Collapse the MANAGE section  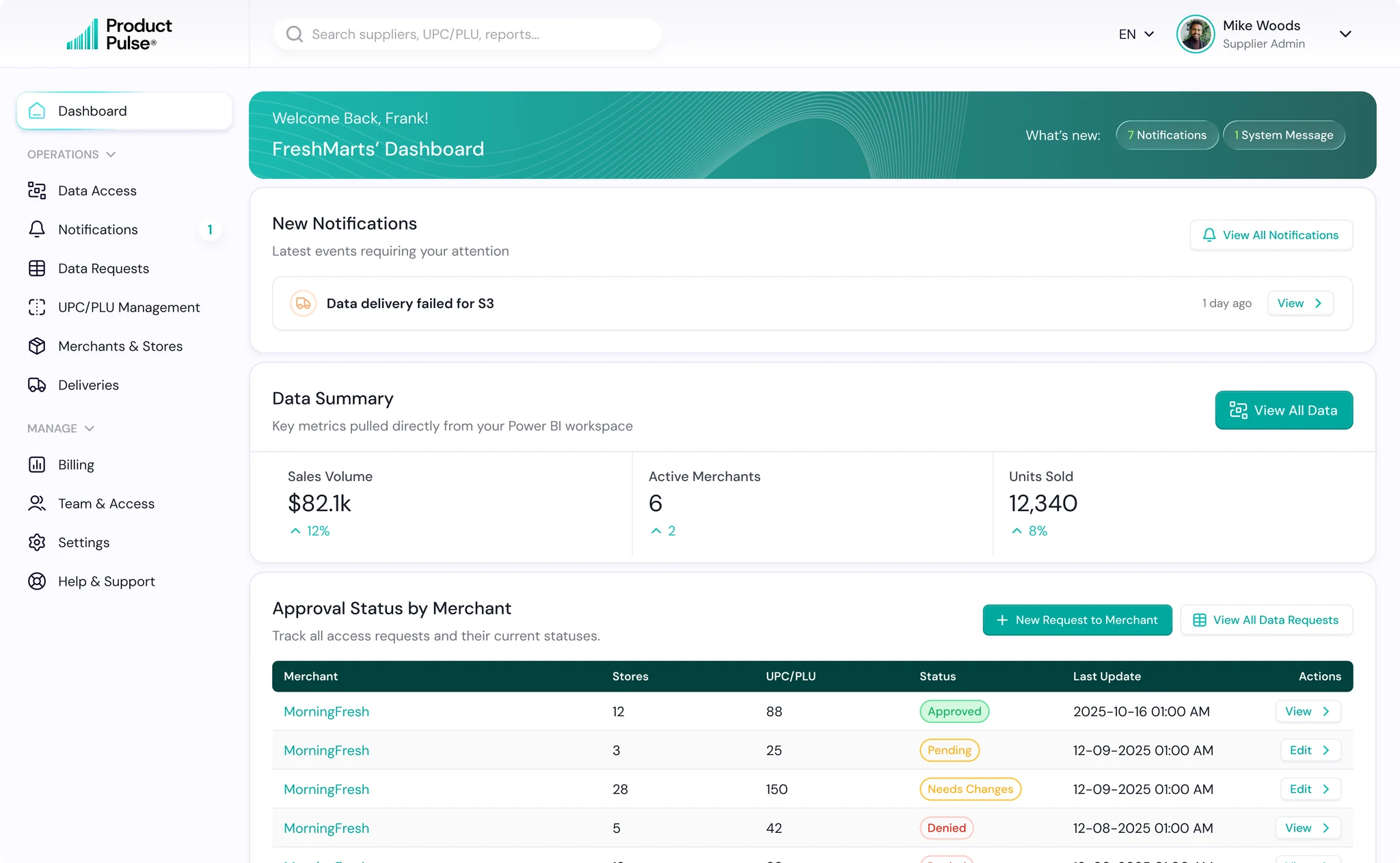click(60, 428)
